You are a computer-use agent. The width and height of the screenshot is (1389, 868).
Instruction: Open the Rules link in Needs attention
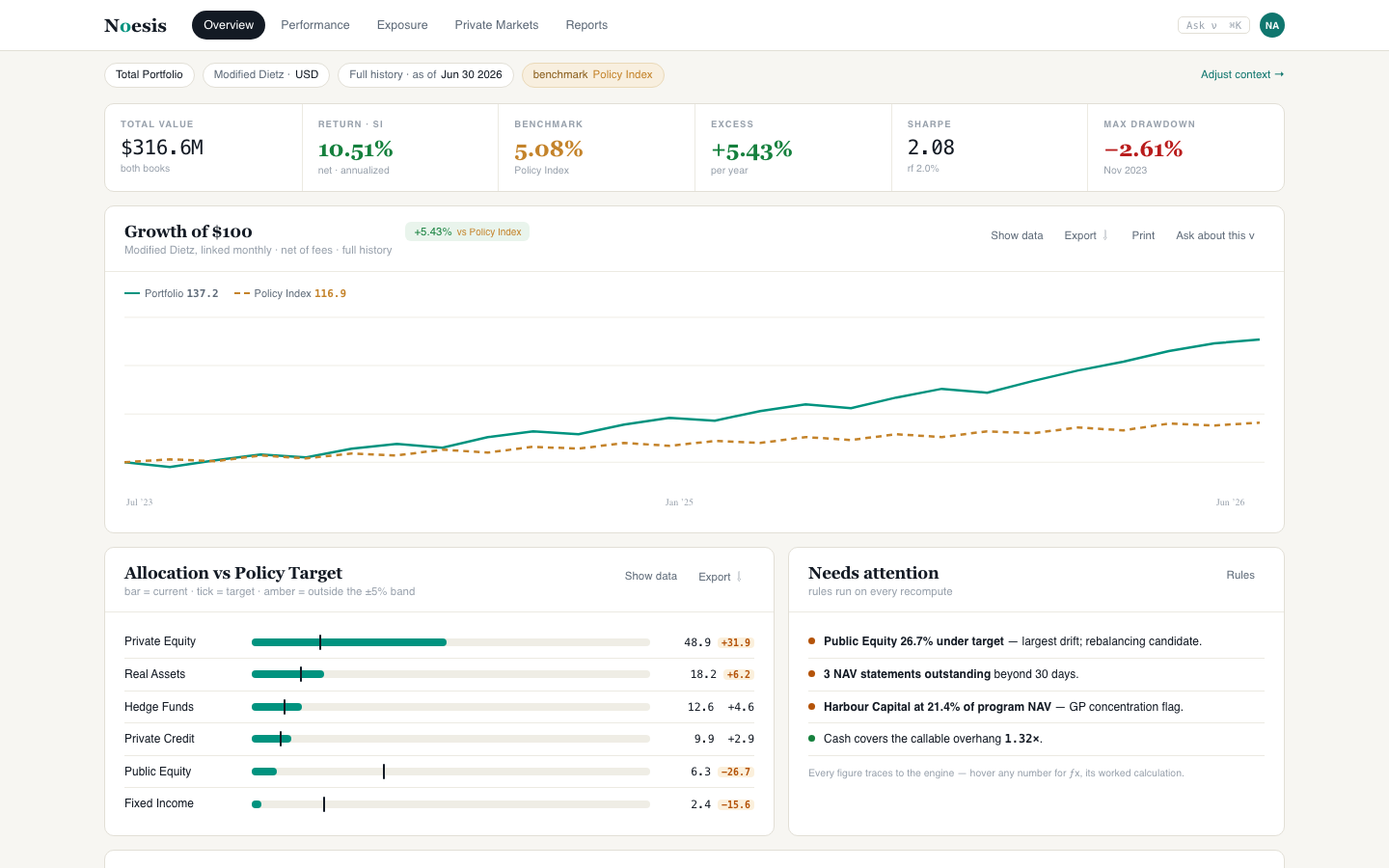pyautogui.click(x=1240, y=575)
